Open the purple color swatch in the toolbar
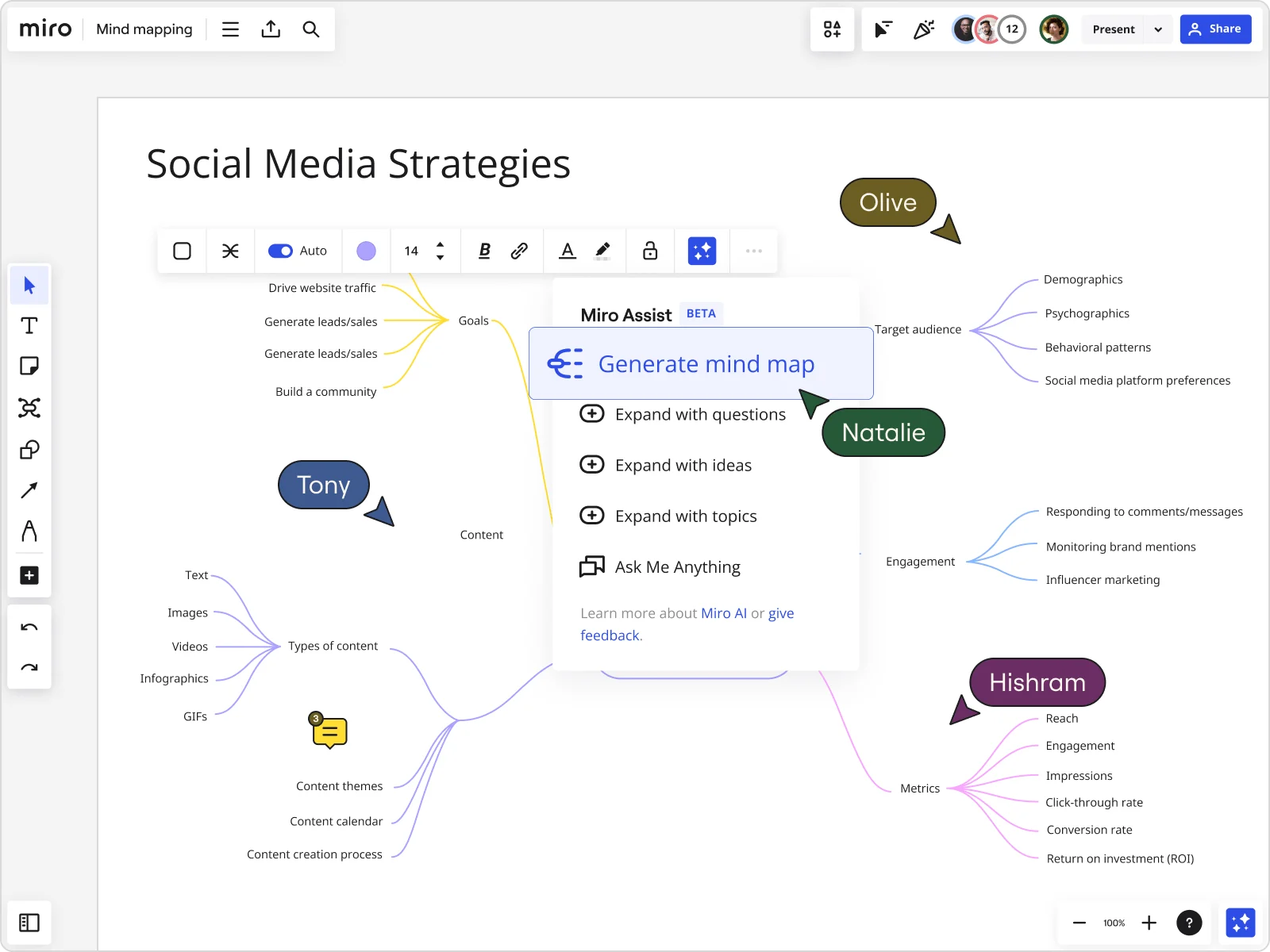1270x952 pixels. 366,251
